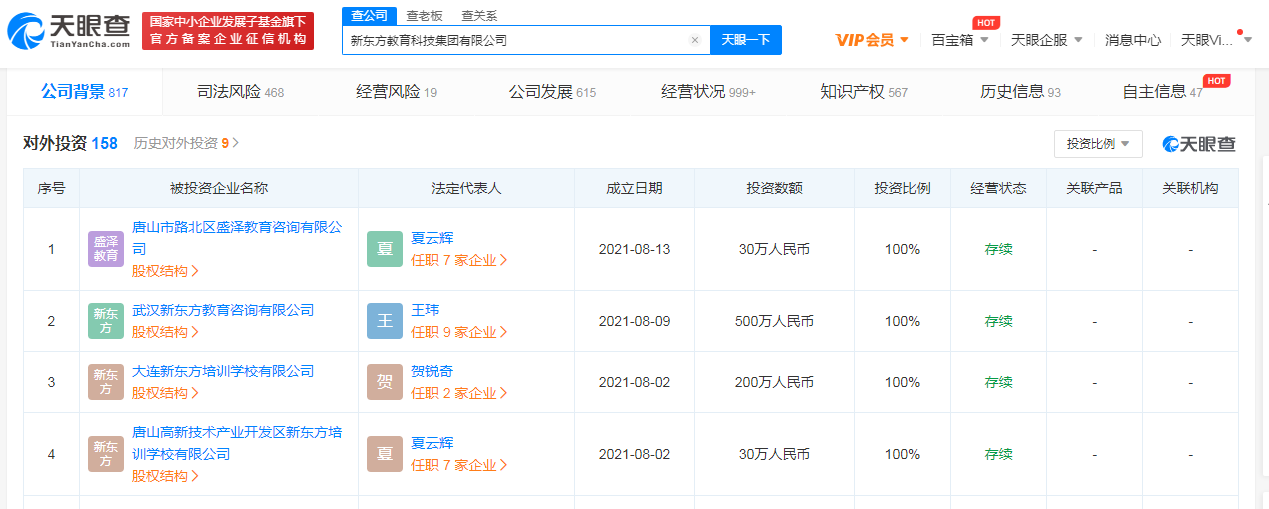
Task: Select the 查老板 search tab
Action: pos(424,16)
